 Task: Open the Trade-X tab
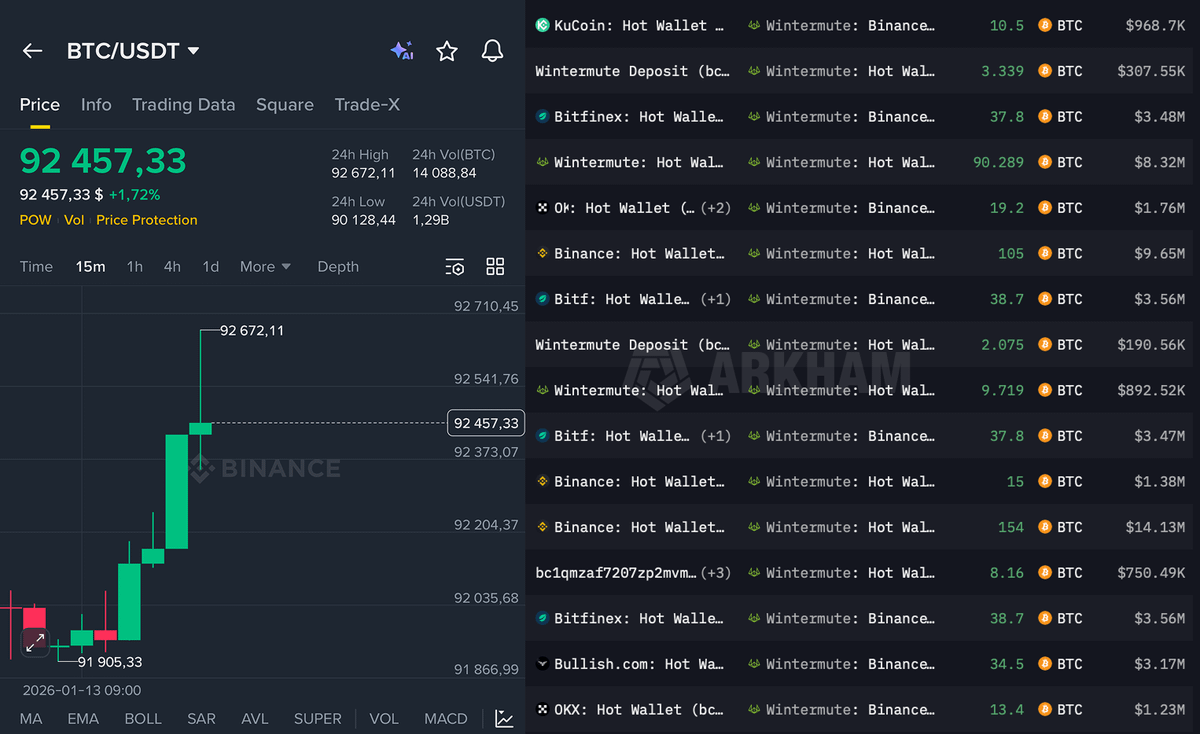(x=367, y=105)
